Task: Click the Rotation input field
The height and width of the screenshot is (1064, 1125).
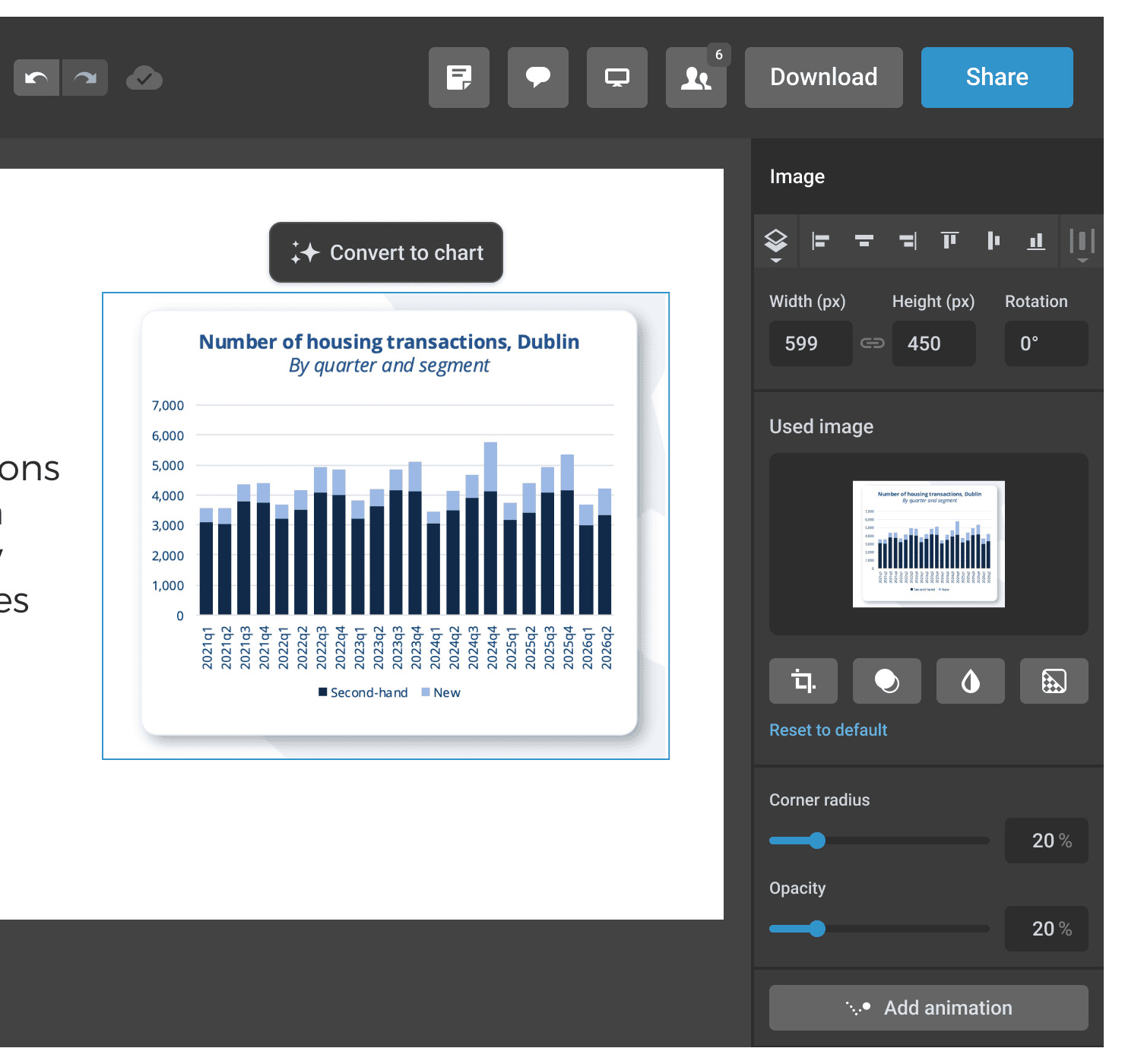Action: click(1047, 344)
